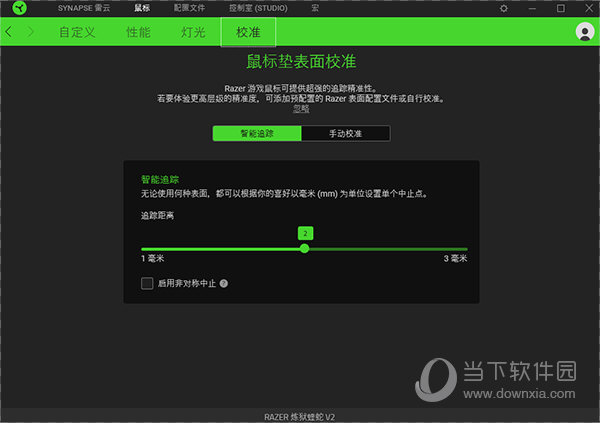Open the user account avatar
The width and height of the screenshot is (600, 423).
585,32
